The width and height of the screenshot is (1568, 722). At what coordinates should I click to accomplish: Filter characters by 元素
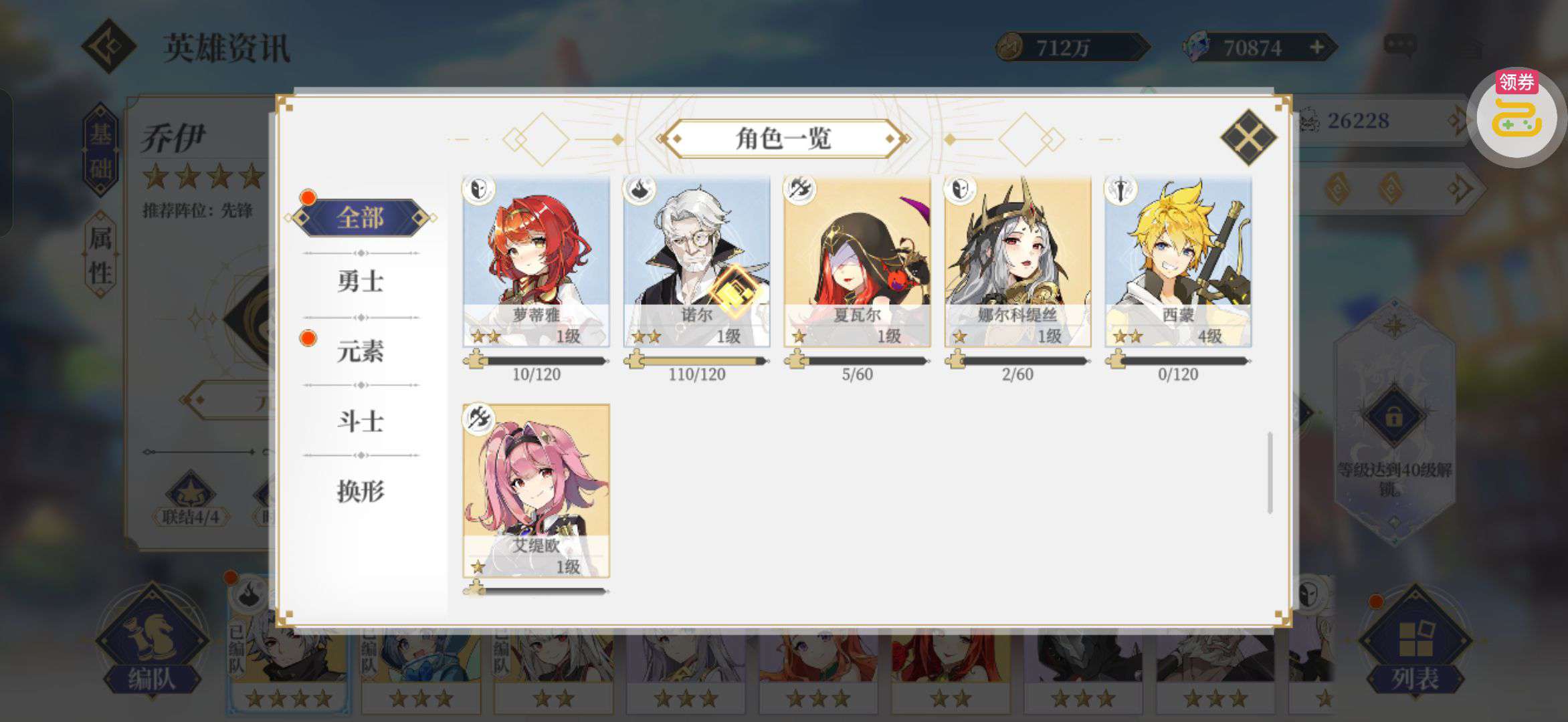(361, 351)
